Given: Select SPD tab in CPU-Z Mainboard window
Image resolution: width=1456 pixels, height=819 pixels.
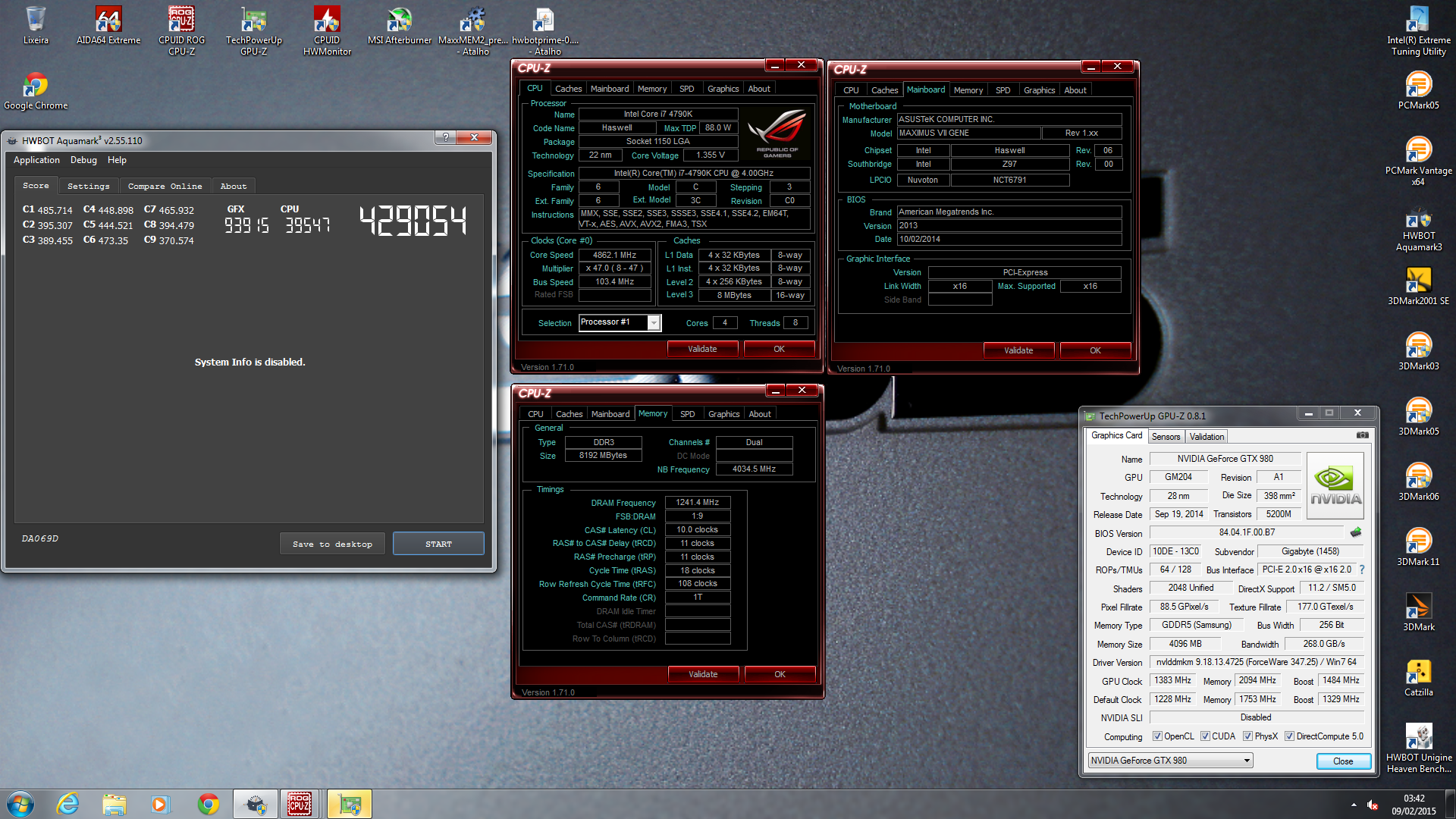Looking at the screenshot, I should (x=1003, y=90).
